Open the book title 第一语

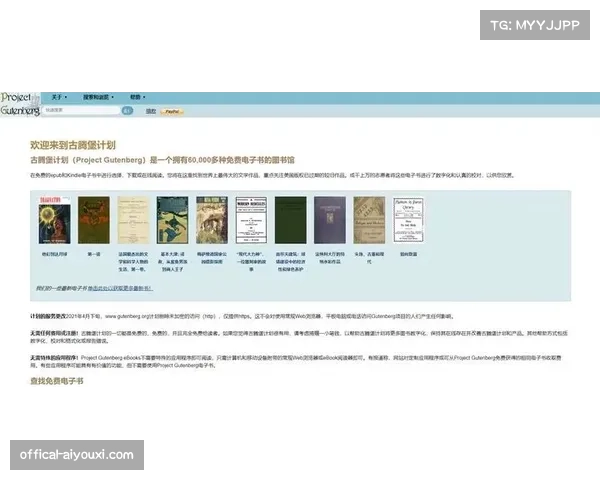point(94,254)
